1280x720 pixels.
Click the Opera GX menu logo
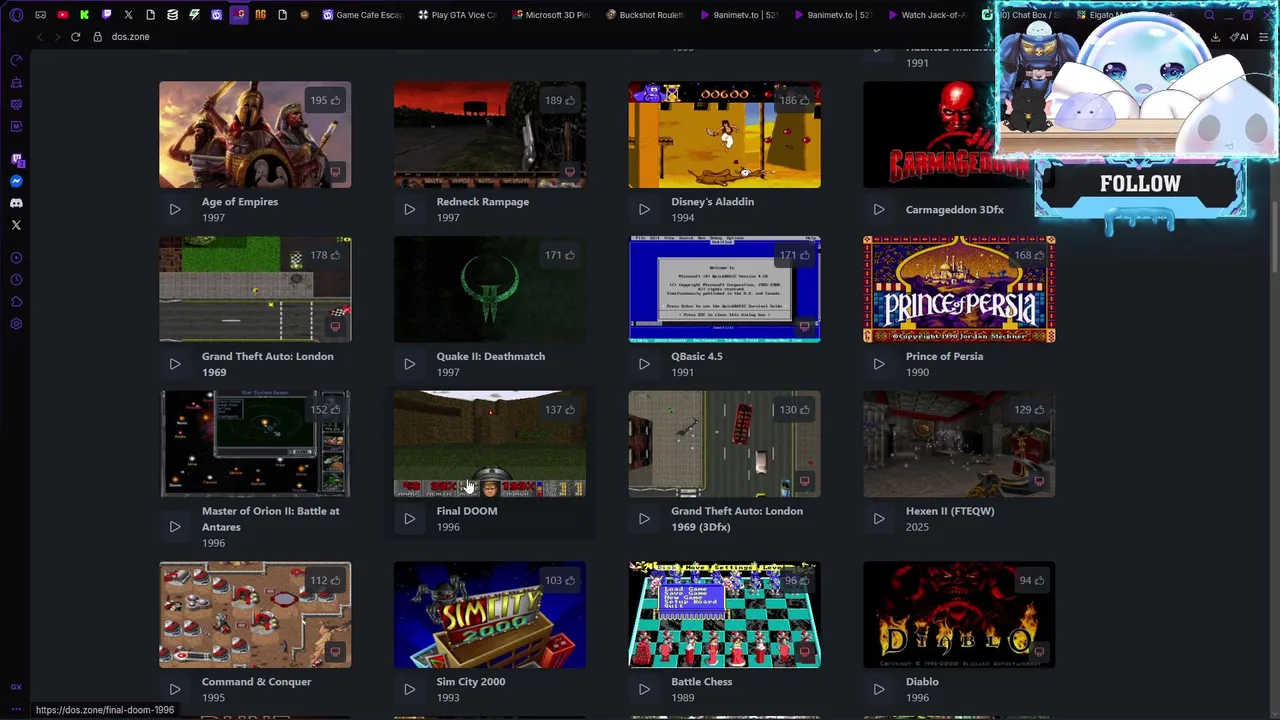click(16, 15)
